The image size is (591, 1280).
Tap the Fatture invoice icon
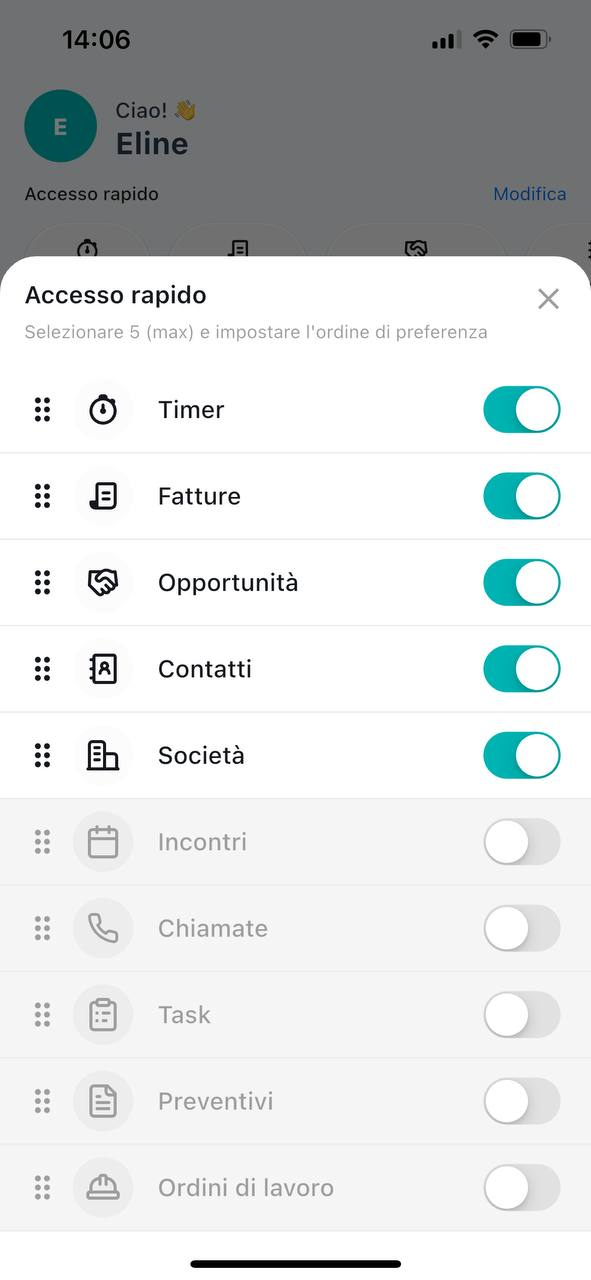tap(103, 496)
